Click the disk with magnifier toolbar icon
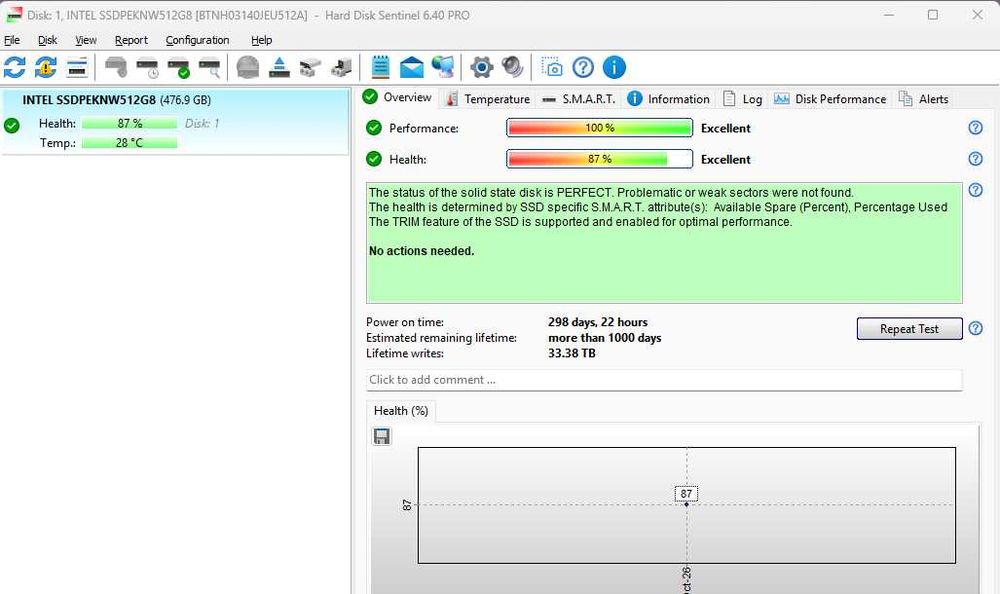 click(210, 67)
